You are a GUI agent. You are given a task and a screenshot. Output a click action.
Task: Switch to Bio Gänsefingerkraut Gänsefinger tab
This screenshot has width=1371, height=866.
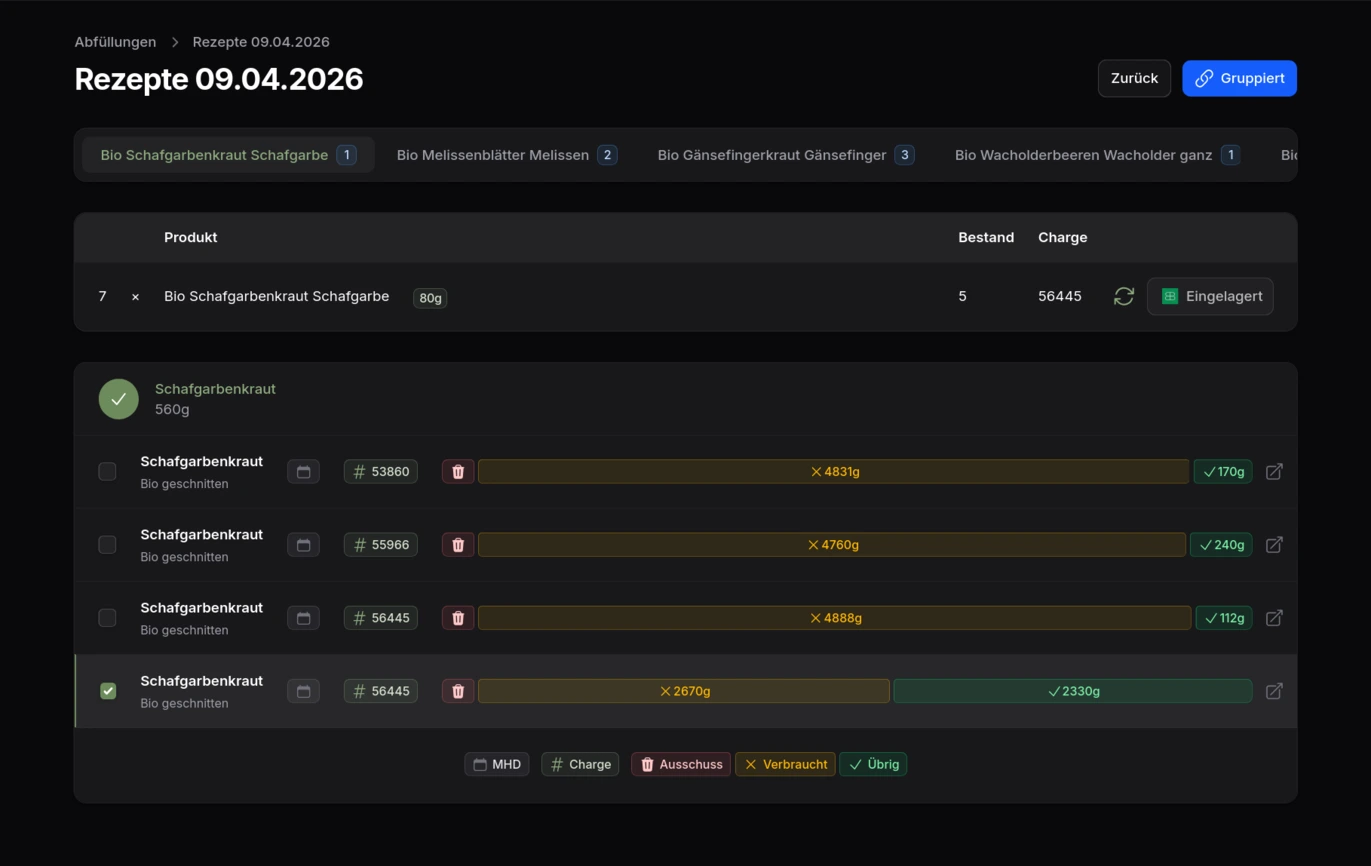tap(785, 155)
